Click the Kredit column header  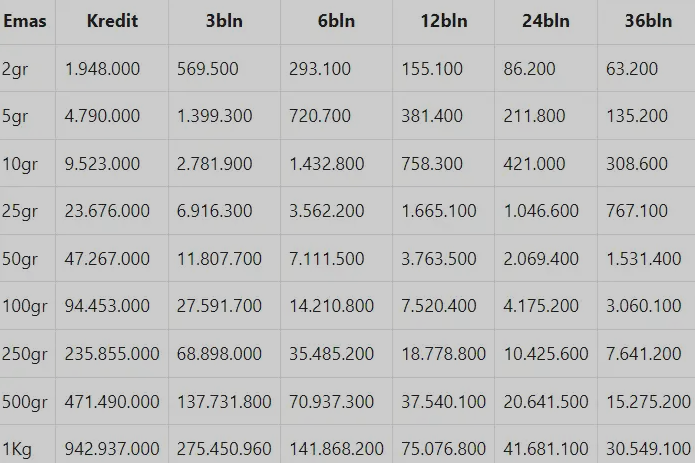[x=112, y=21]
